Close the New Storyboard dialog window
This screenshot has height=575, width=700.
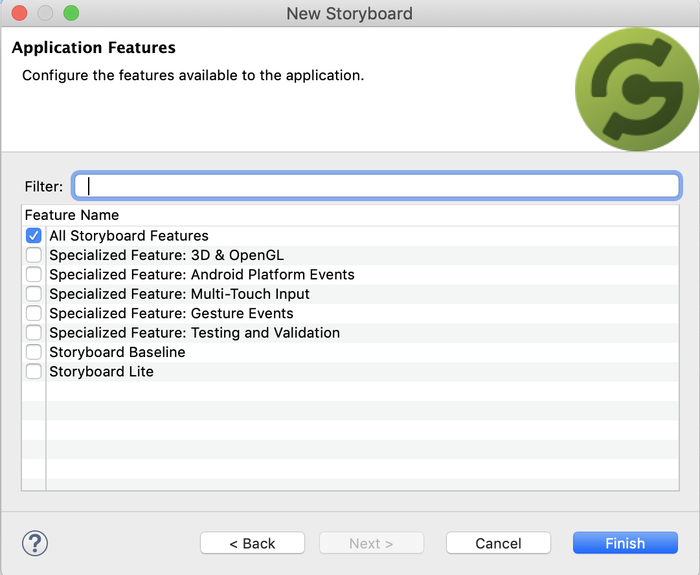(x=19, y=13)
